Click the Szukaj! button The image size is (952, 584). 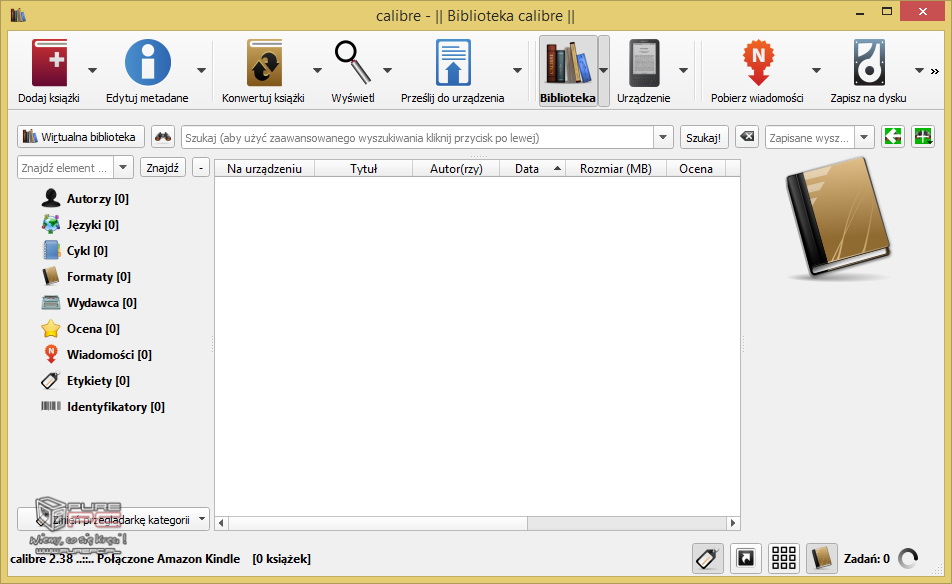tap(704, 137)
